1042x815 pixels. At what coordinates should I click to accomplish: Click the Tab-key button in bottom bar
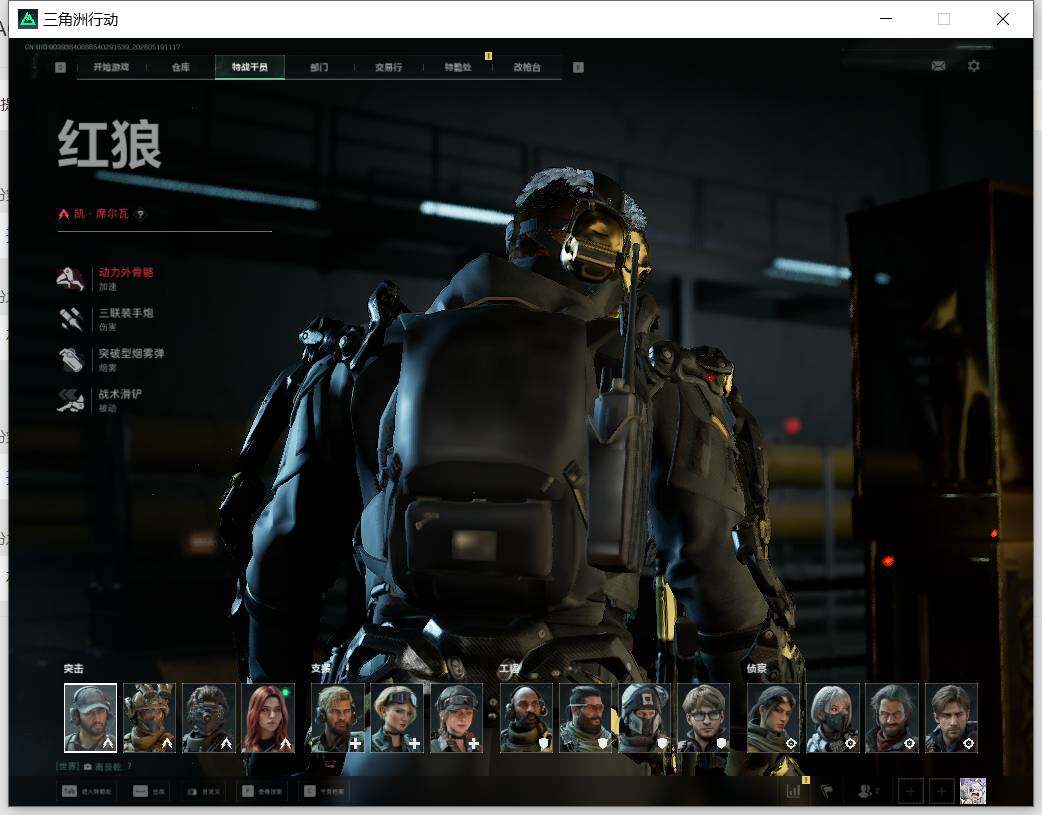pyautogui.click(x=87, y=791)
